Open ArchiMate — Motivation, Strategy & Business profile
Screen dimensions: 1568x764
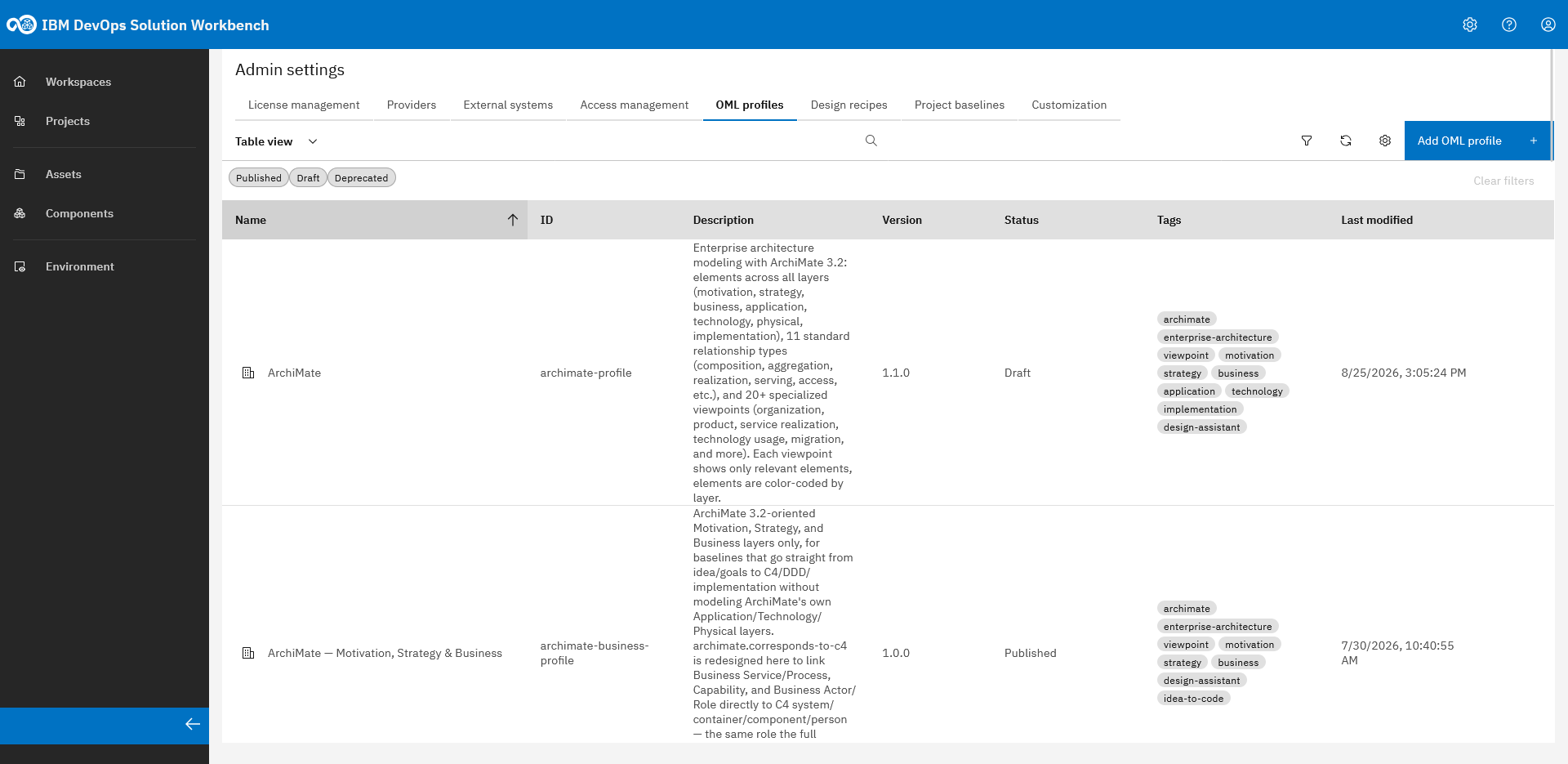click(x=385, y=653)
